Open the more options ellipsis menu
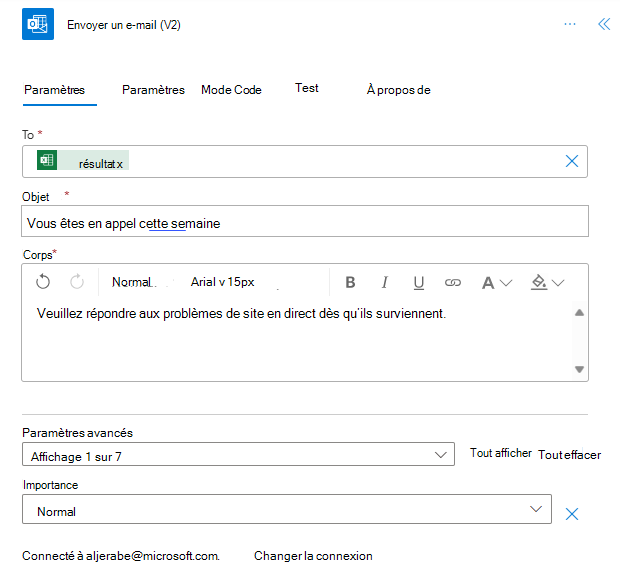Viewport: 620px width, 573px height. (570, 24)
